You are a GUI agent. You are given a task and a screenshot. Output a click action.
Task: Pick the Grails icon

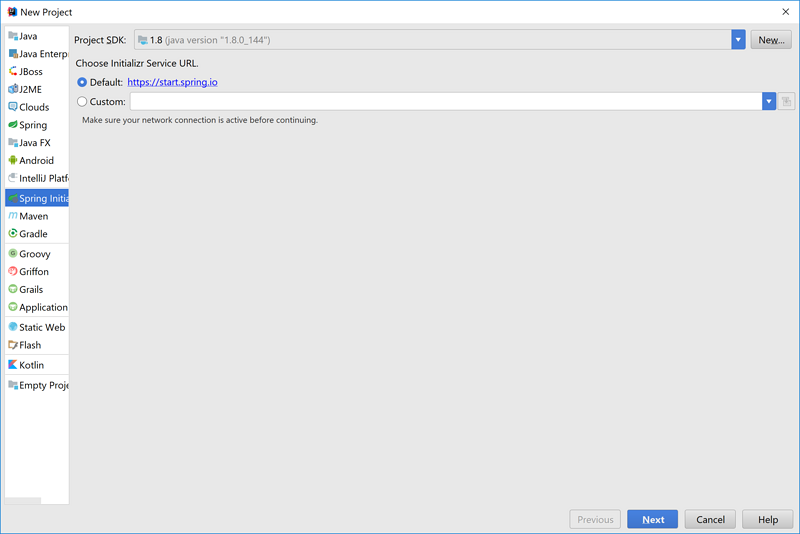click(x=13, y=289)
